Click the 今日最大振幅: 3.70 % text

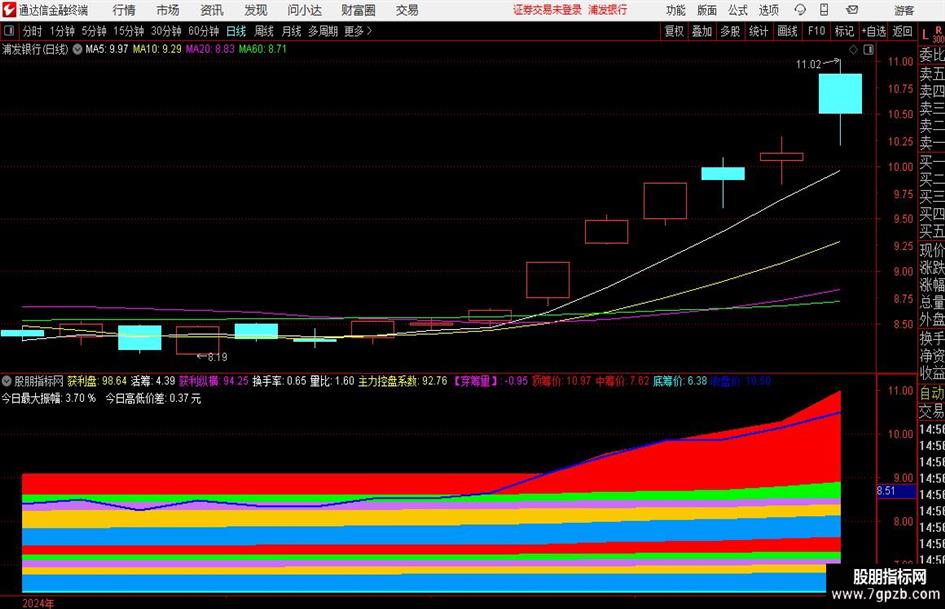[x=49, y=399]
